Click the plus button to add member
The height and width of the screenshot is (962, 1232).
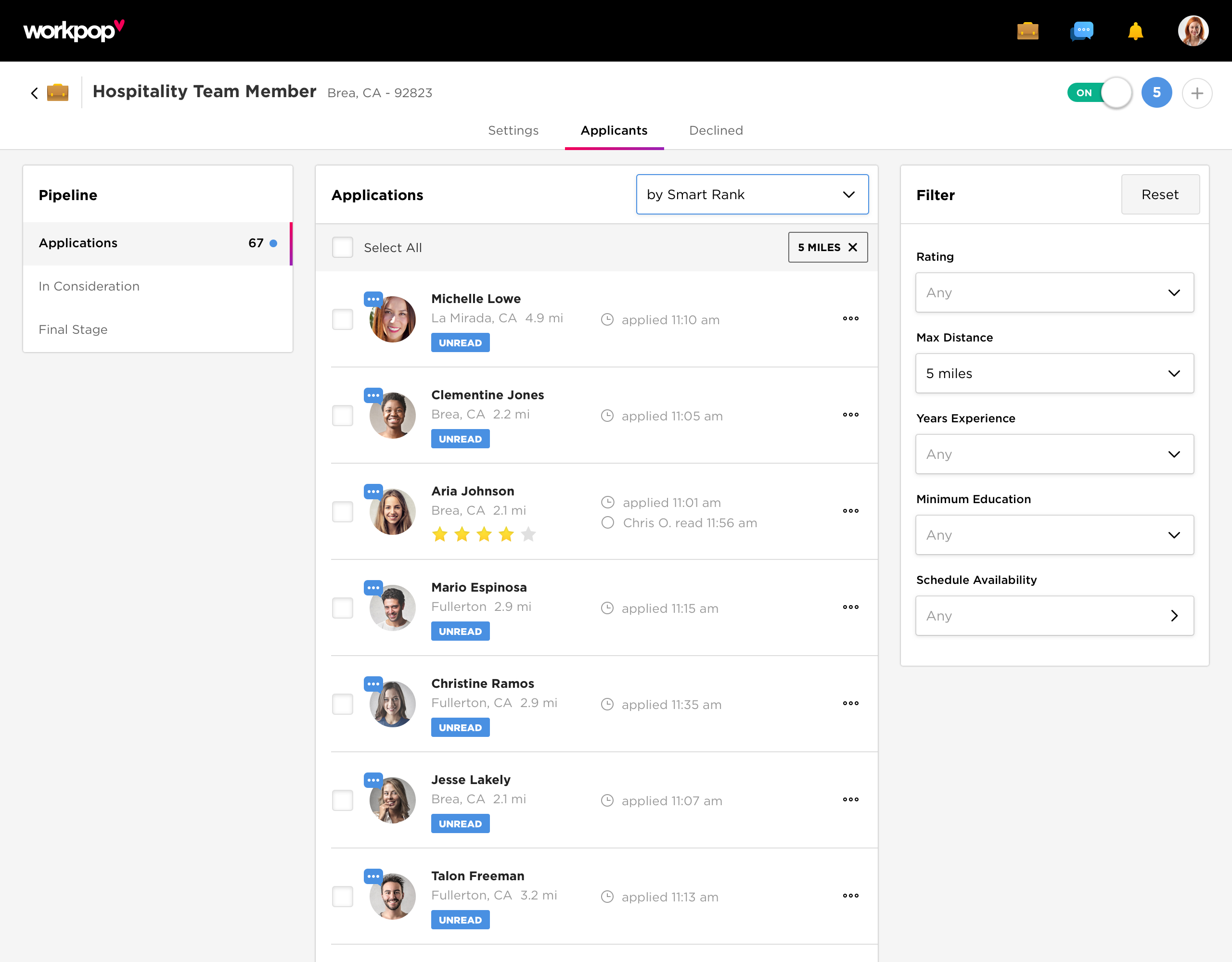tap(1196, 93)
